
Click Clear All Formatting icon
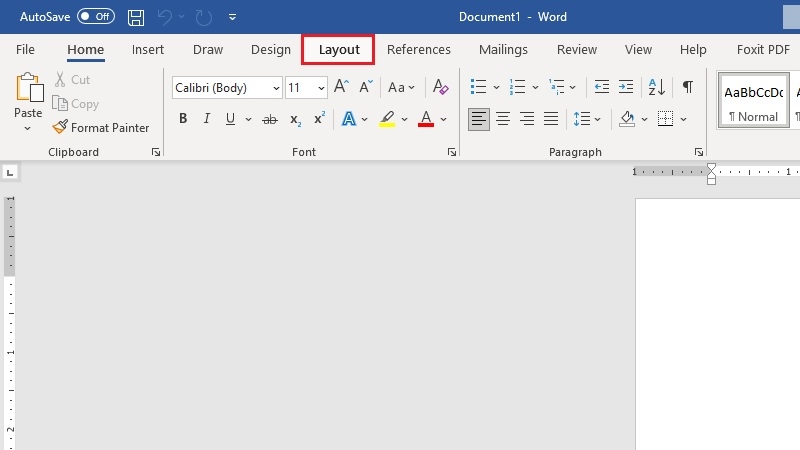pyautogui.click(x=440, y=87)
